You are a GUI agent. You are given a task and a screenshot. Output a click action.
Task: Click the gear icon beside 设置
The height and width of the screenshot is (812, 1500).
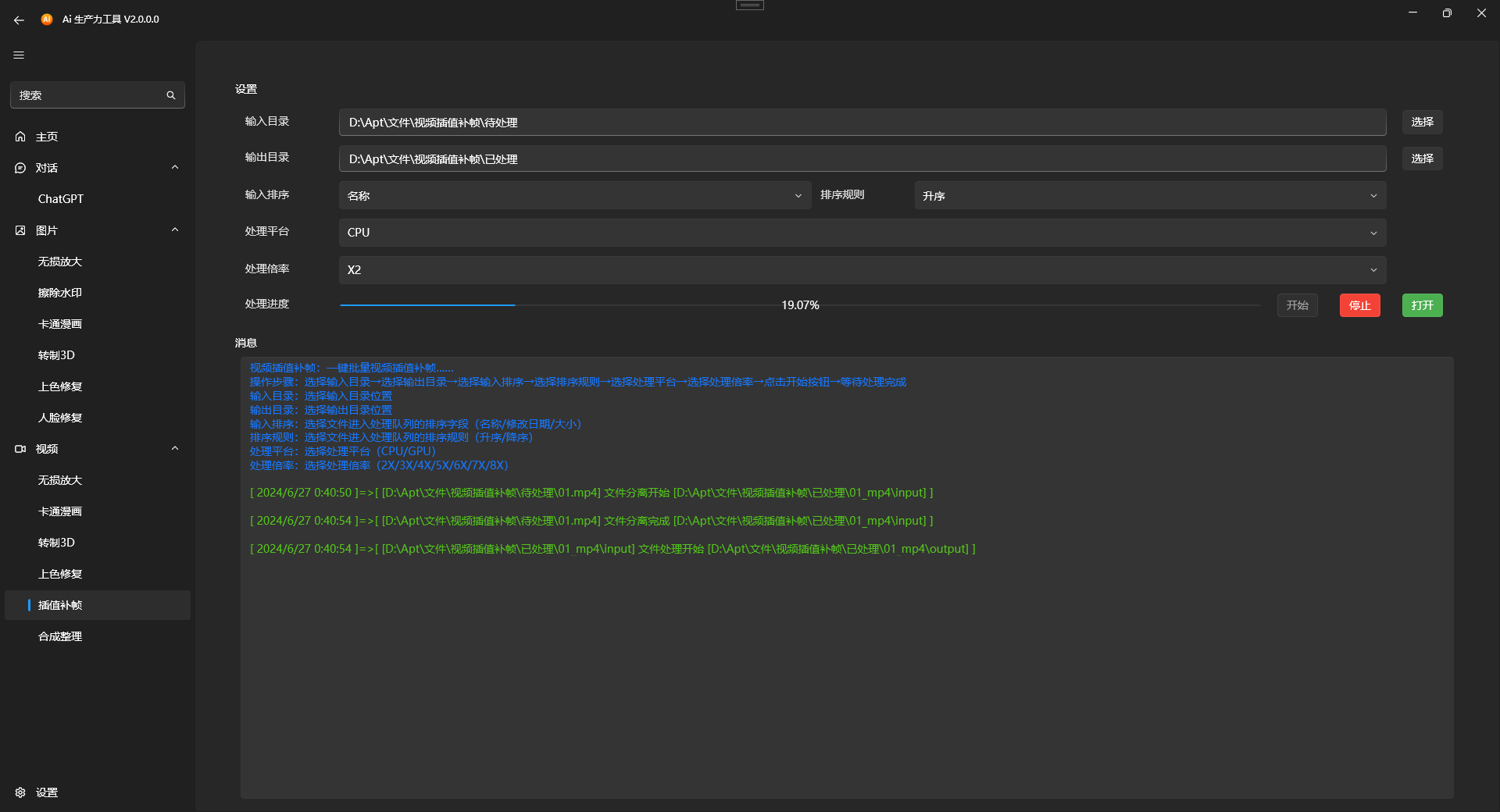point(20,792)
